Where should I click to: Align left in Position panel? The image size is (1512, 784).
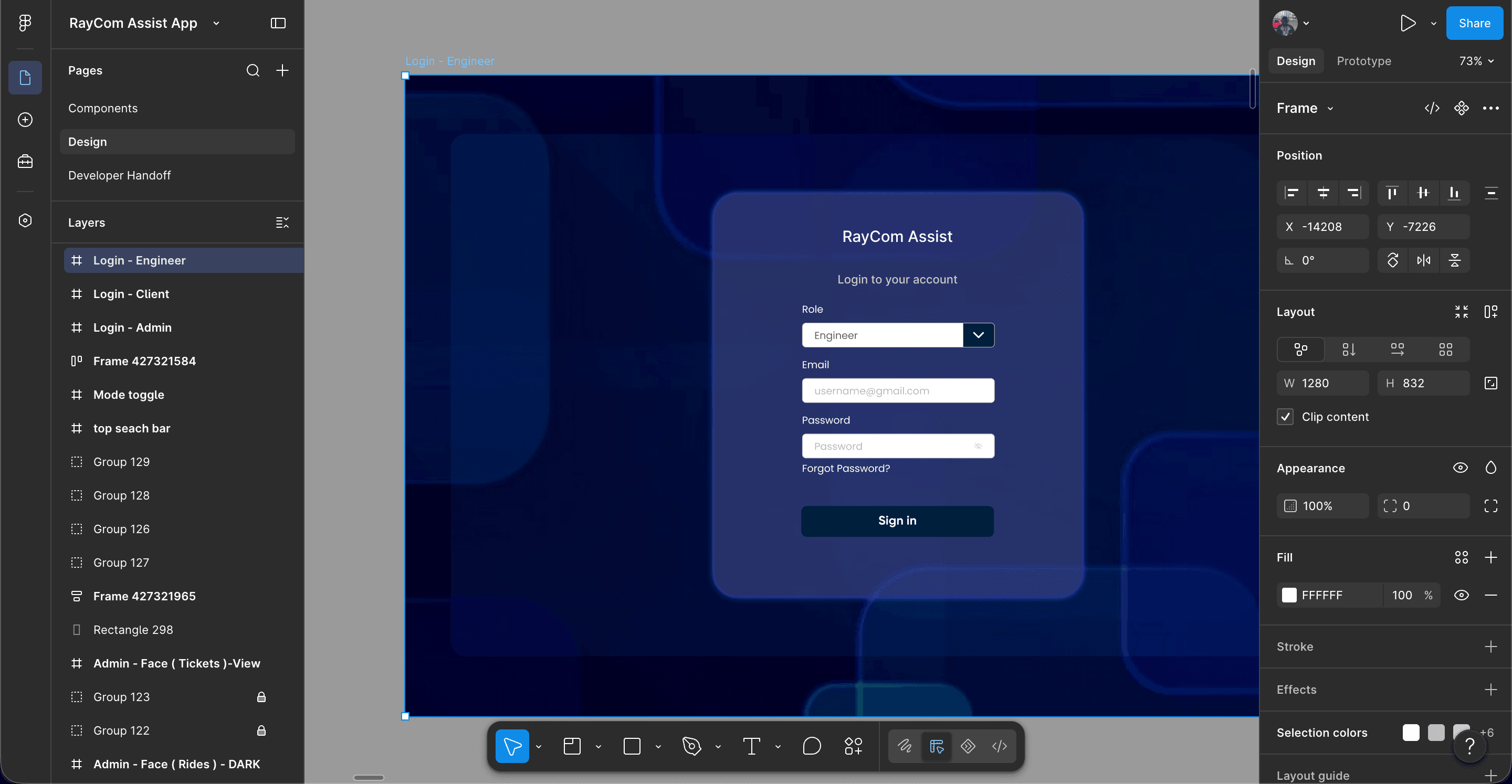point(1291,193)
